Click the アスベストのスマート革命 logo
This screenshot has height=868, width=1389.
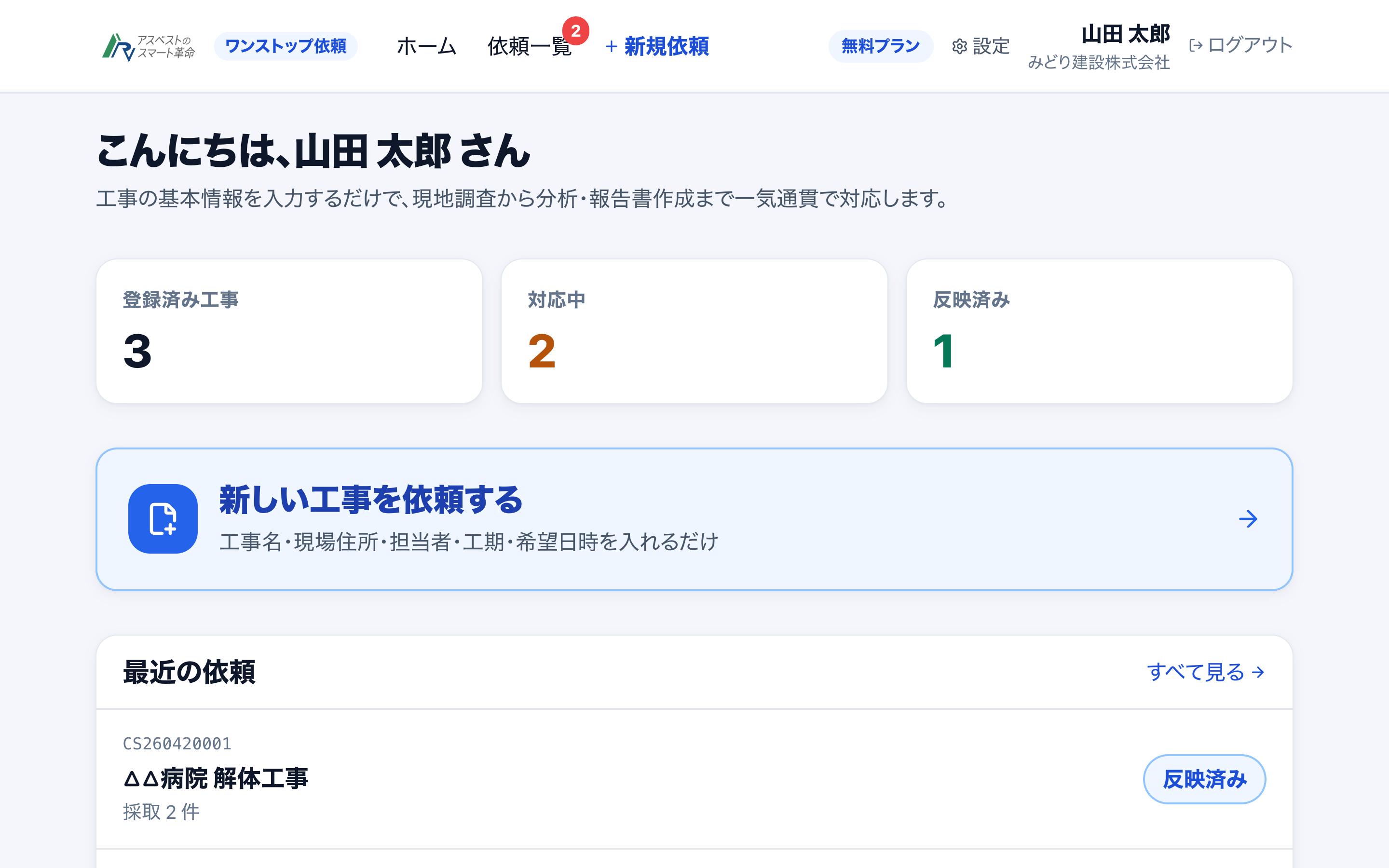pyautogui.click(x=149, y=46)
